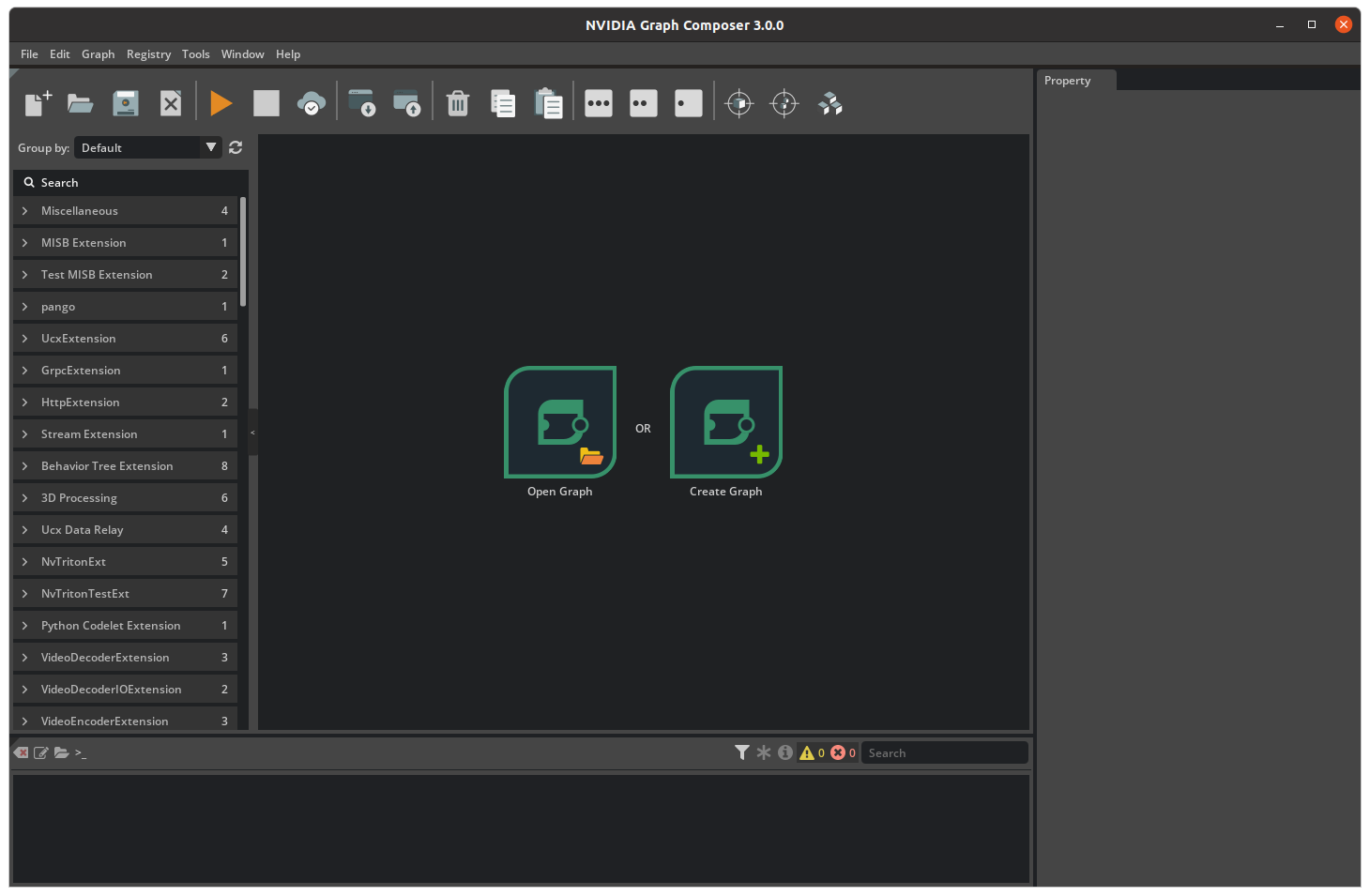
Task: Save the graph using the disk icon
Action: [x=126, y=103]
